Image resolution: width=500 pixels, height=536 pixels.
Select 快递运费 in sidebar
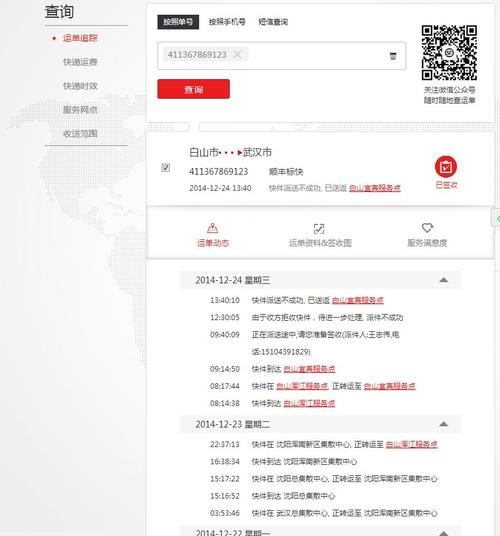(80, 62)
